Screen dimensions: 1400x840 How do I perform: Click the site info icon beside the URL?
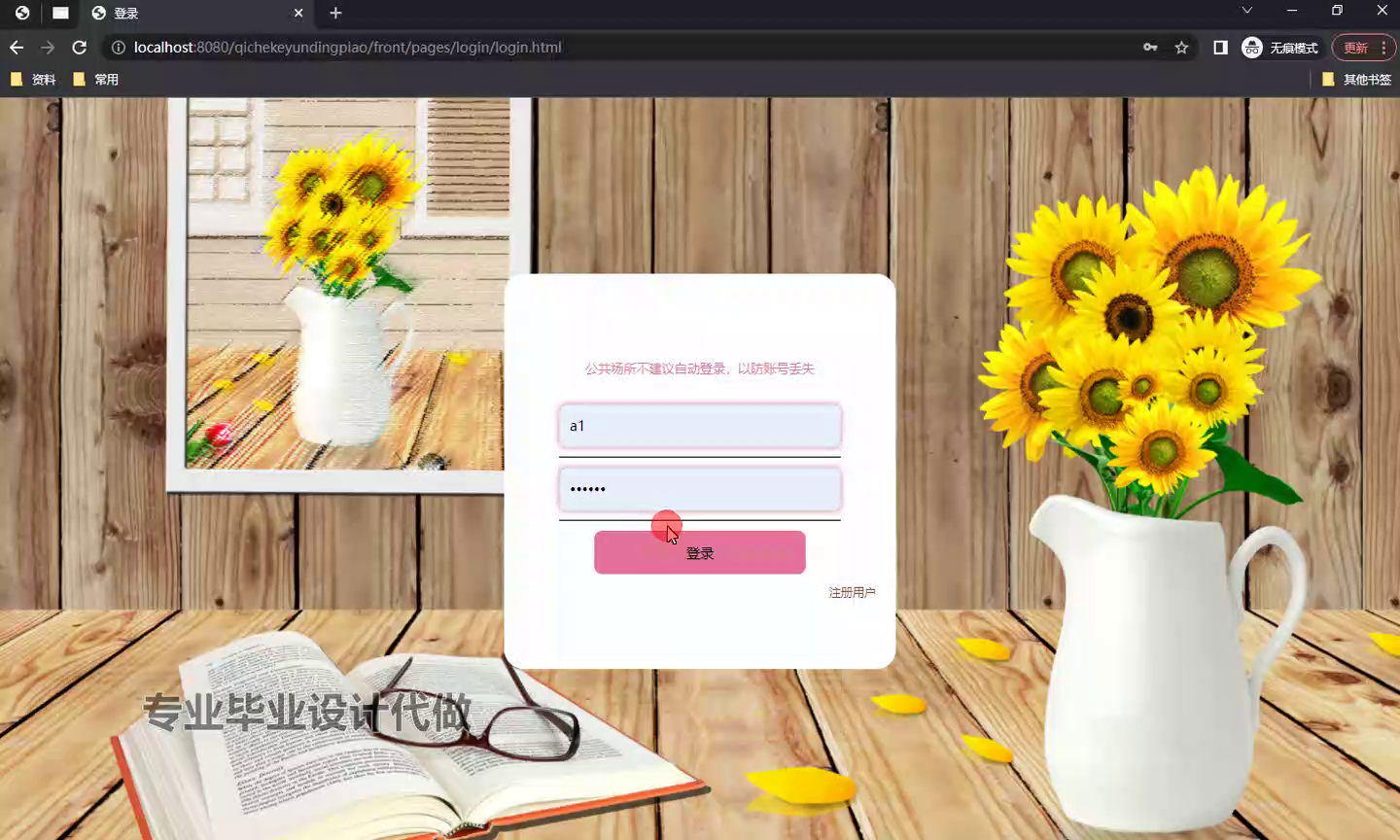pyautogui.click(x=118, y=48)
